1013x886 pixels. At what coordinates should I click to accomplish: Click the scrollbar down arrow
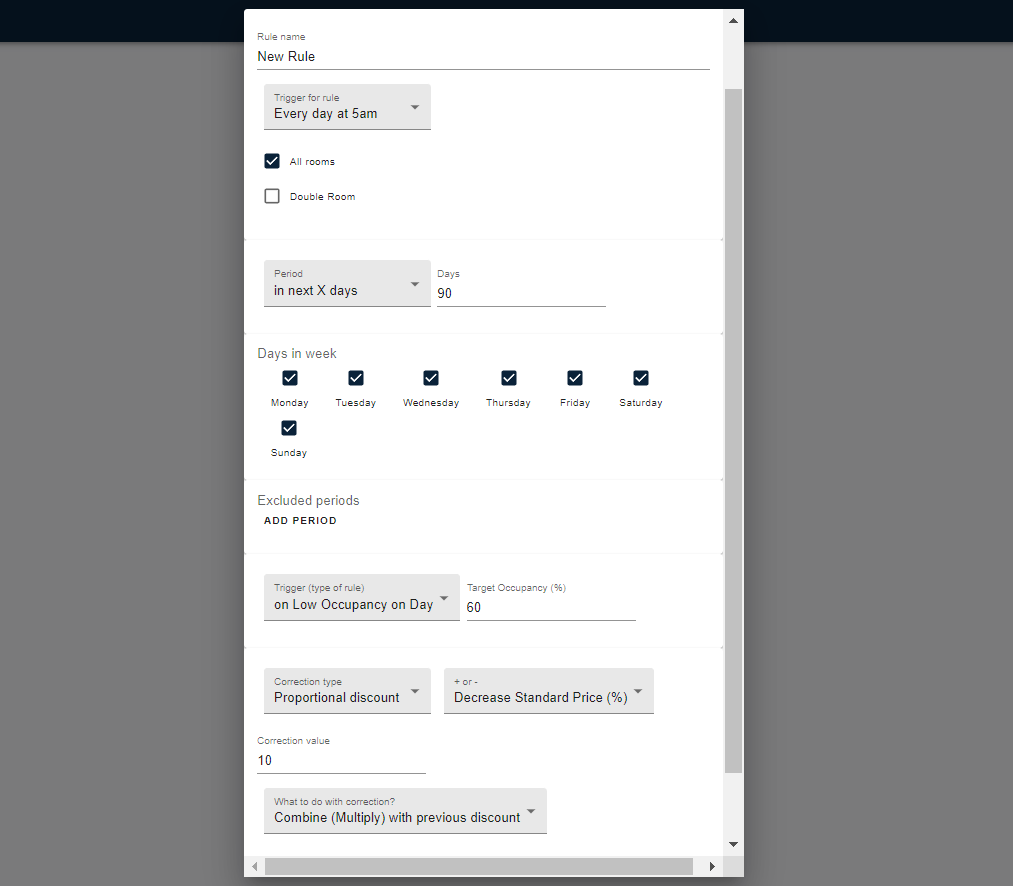coord(733,843)
